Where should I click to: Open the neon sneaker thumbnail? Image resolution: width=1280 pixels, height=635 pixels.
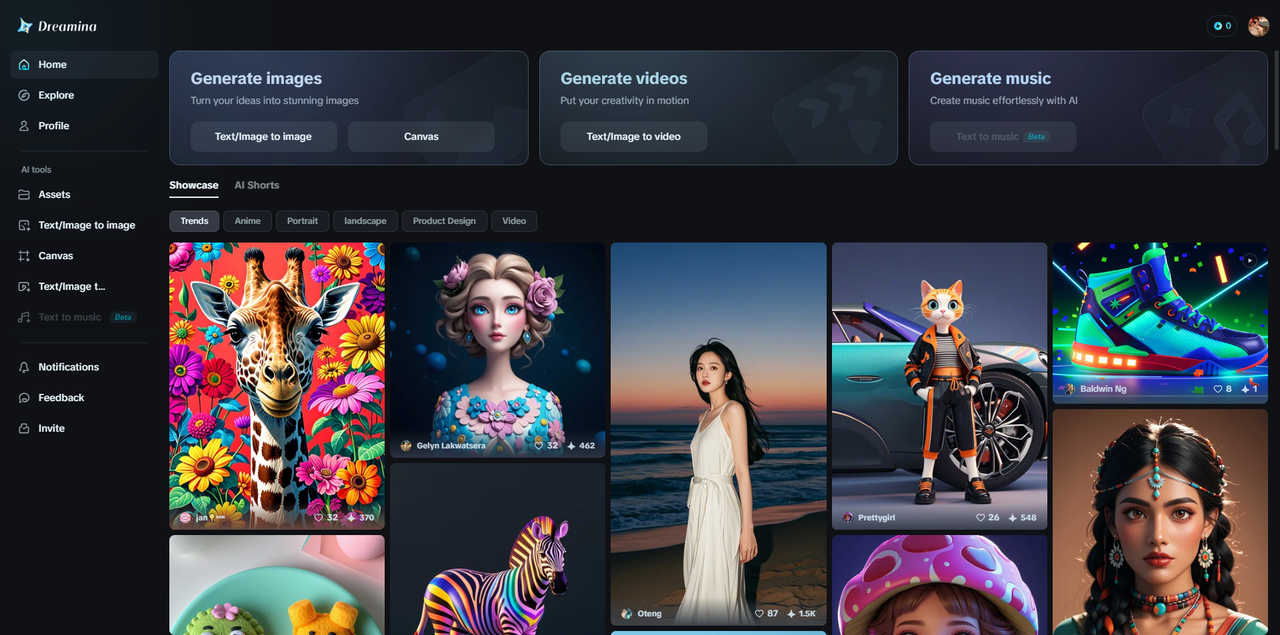pos(1160,322)
